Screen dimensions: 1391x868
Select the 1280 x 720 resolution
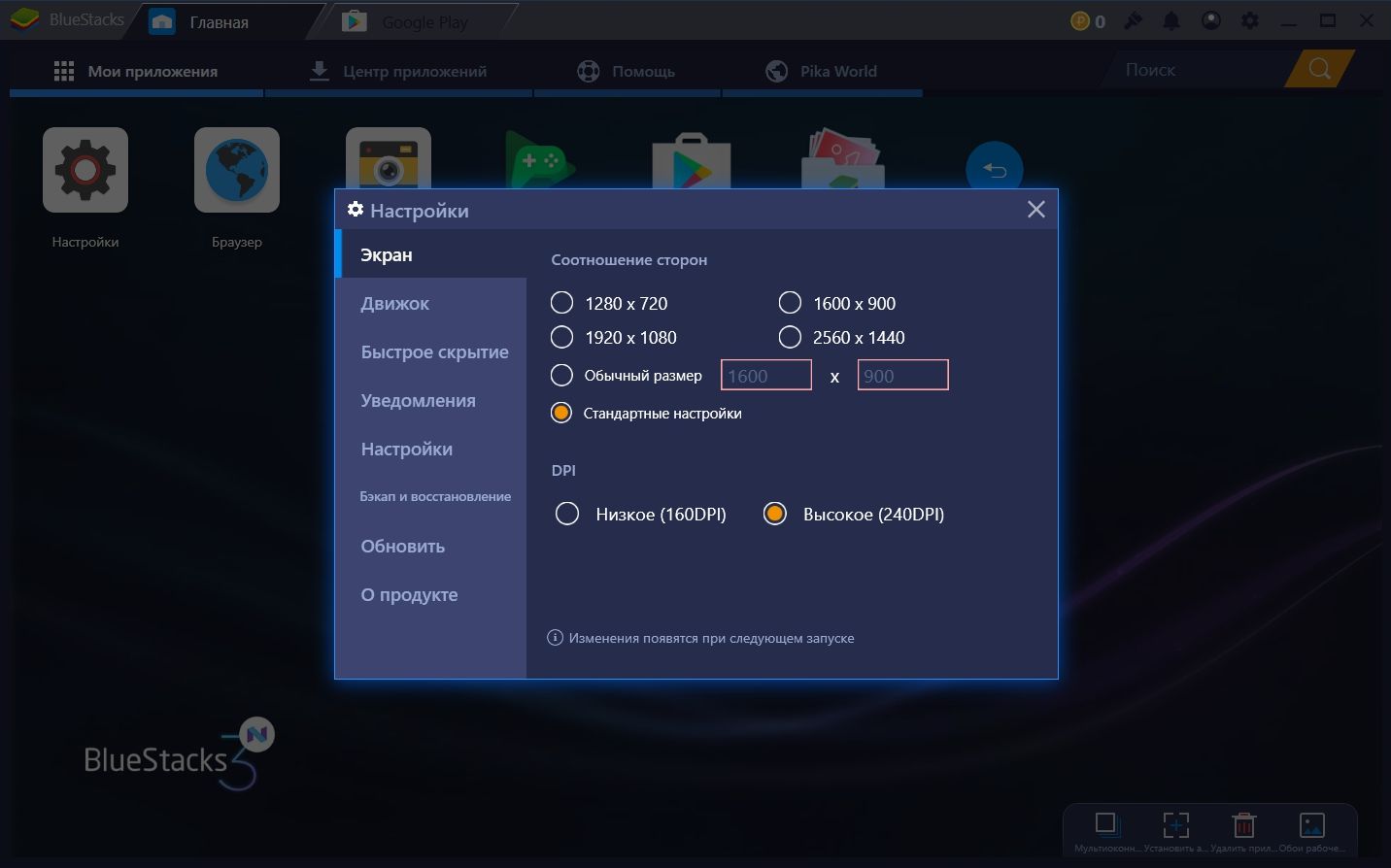[x=561, y=303]
